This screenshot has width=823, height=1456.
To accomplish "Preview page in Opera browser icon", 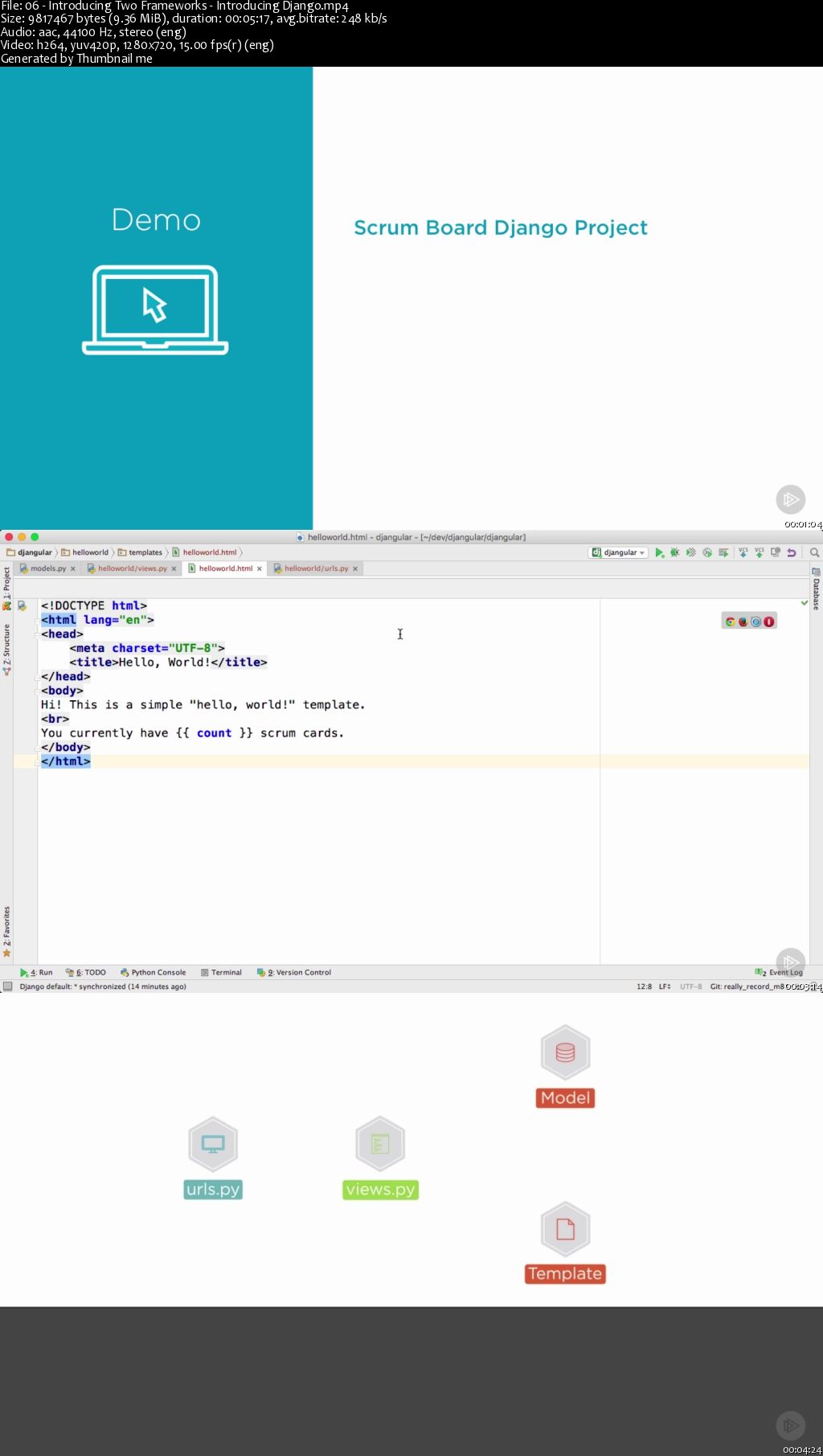I will click(x=769, y=621).
